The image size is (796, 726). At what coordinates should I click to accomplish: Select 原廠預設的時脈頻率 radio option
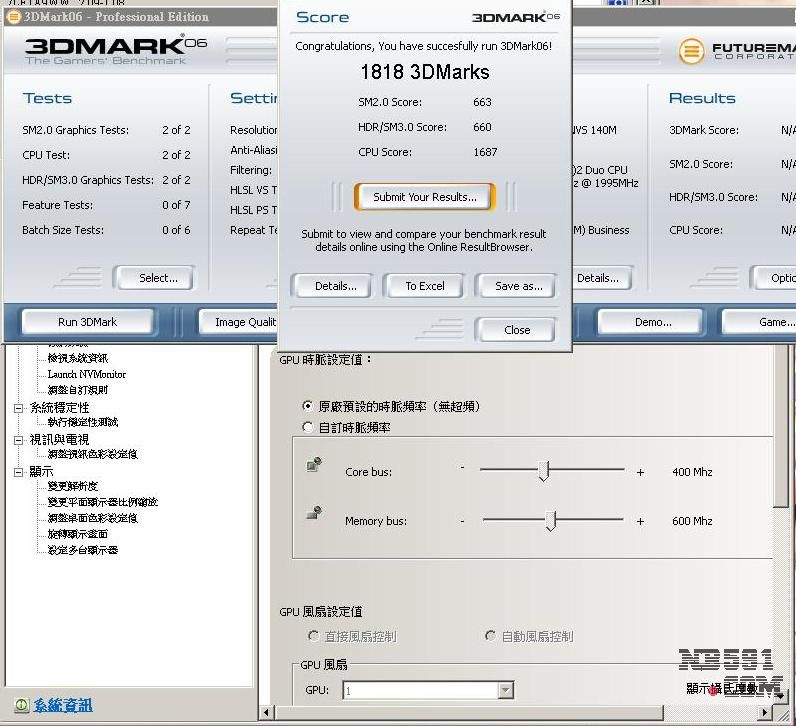pyautogui.click(x=308, y=406)
